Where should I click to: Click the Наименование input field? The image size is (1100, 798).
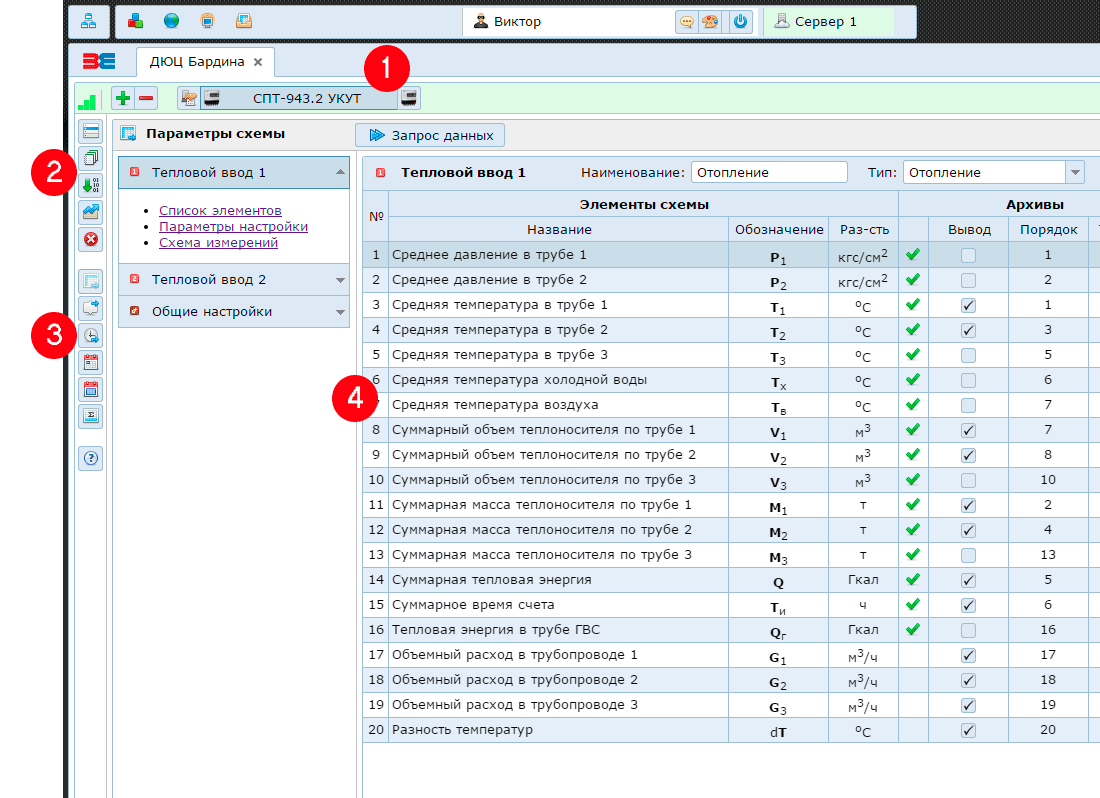[x=768, y=172]
